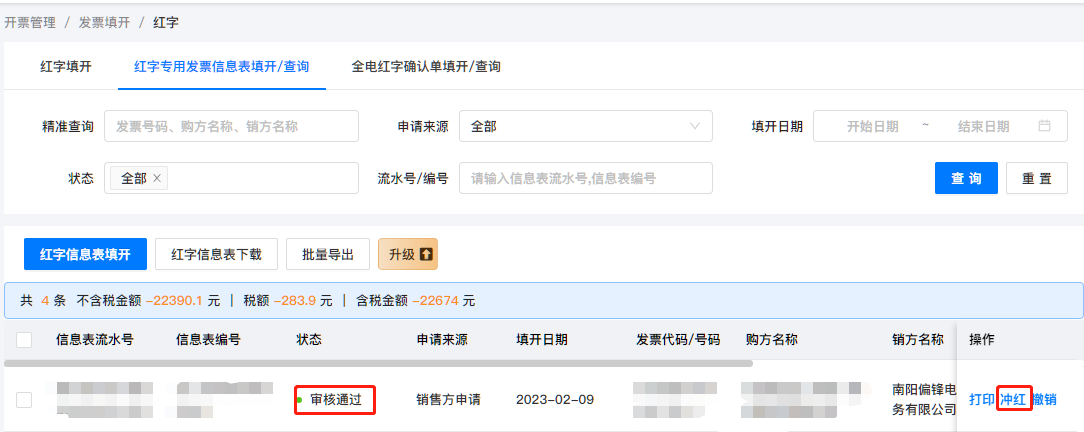The image size is (1084, 432).
Task: Navigate to 发票填开 breadcrumb
Action: pyautogui.click(x=104, y=22)
